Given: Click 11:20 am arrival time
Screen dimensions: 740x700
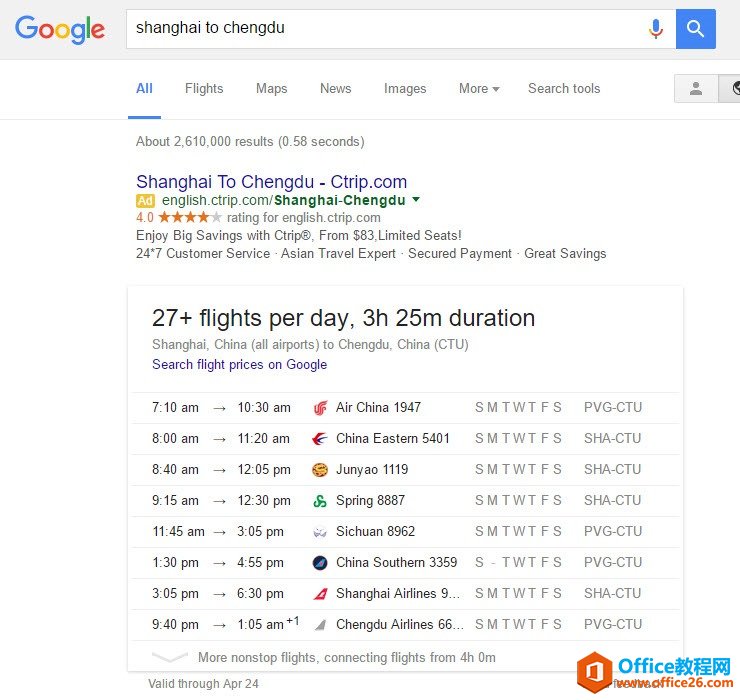Looking at the screenshot, I should click(263, 439).
